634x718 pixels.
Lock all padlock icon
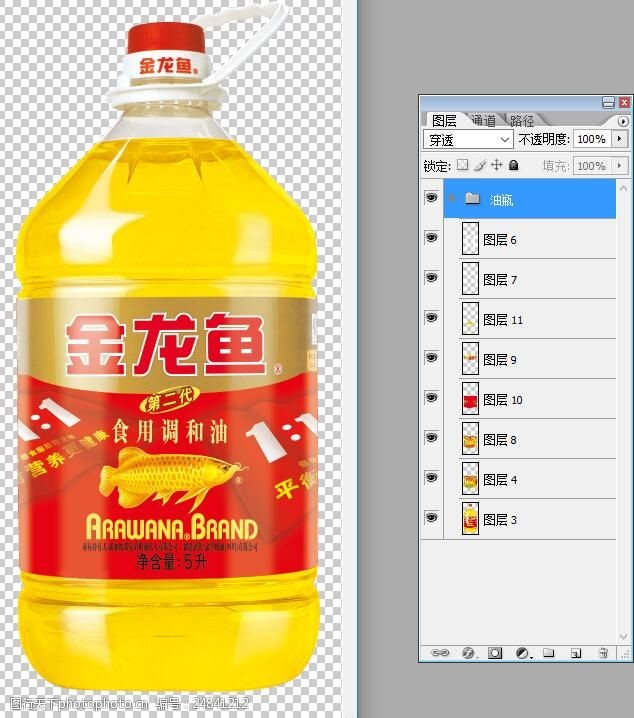coord(514,165)
